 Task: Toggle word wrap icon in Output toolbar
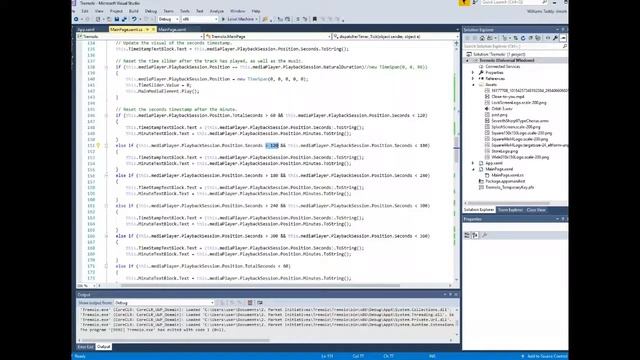pyautogui.click(x=260, y=303)
